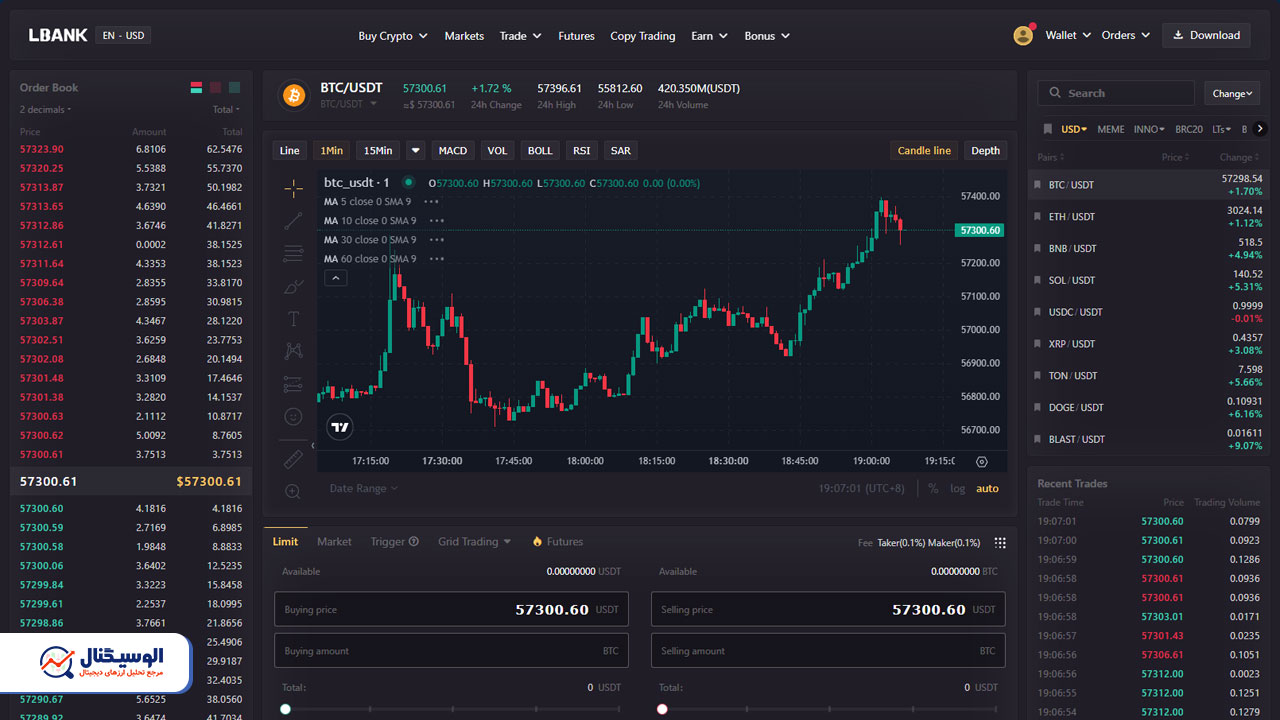Switch chart to Depth view
The image size is (1280, 720).
click(x=985, y=151)
